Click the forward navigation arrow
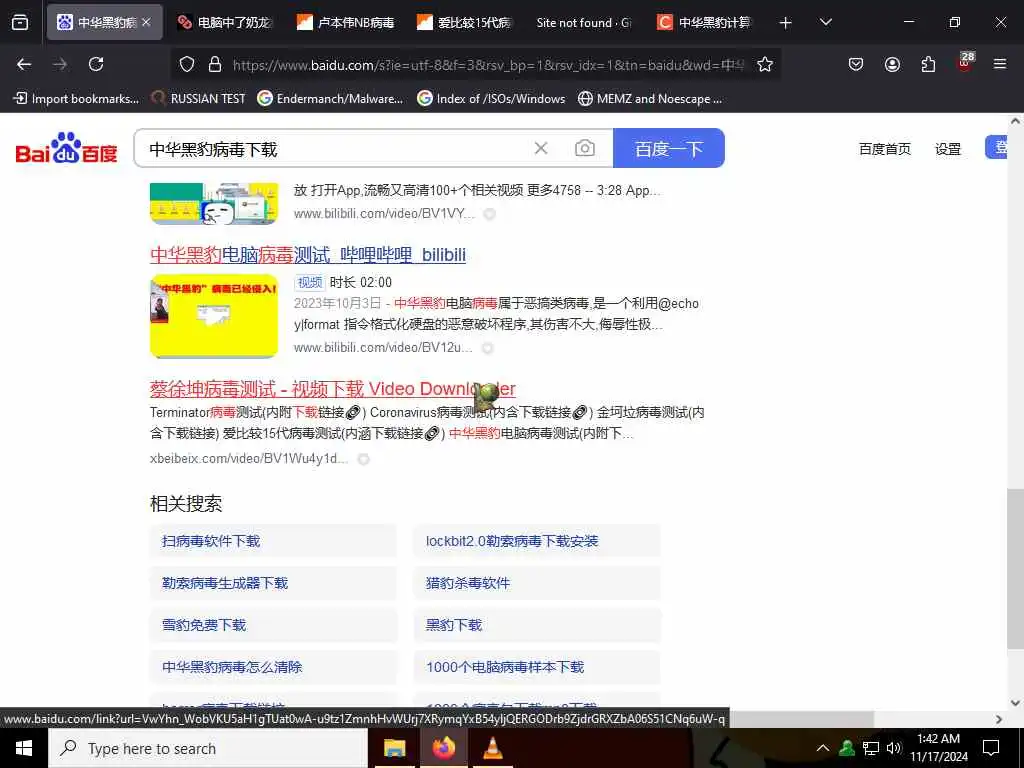 [x=60, y=64]
